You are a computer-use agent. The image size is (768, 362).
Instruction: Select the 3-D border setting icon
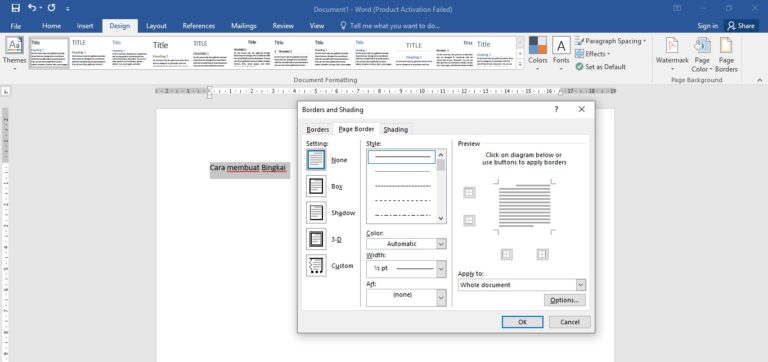point(316,239)
